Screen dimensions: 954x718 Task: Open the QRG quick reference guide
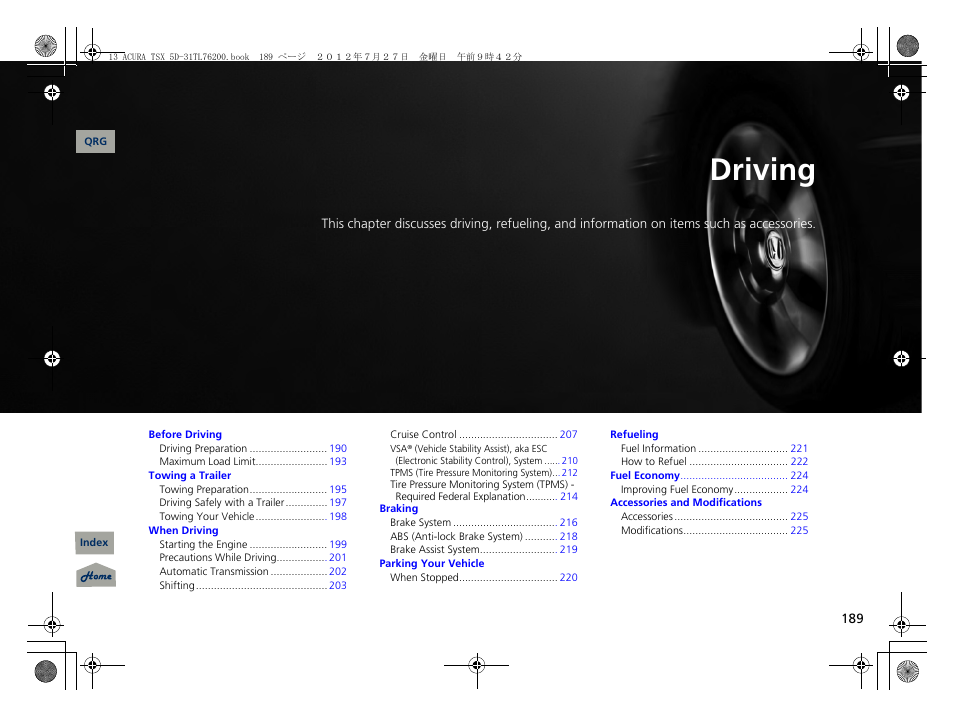[x=95, y=141]
